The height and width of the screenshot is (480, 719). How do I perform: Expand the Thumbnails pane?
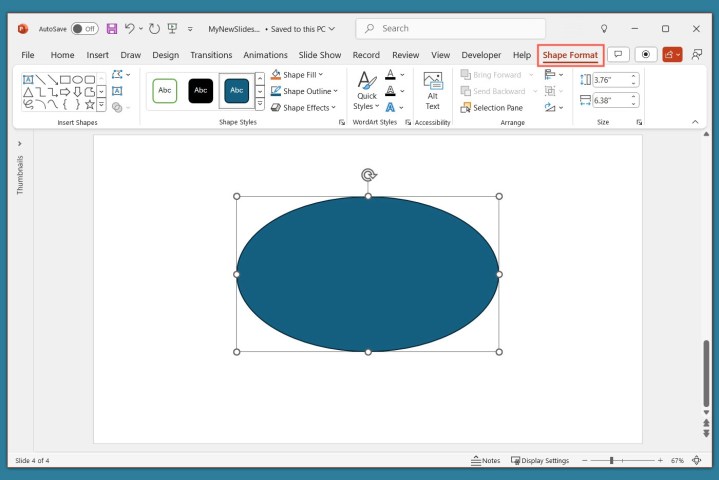point(20,143)
